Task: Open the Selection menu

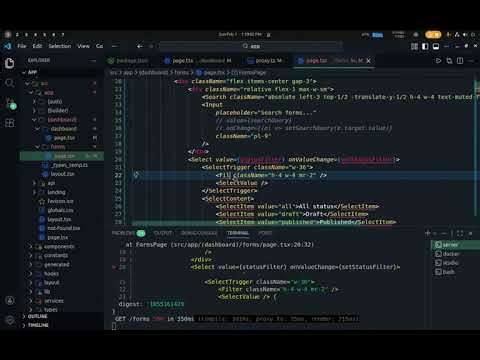Action: 60,46
